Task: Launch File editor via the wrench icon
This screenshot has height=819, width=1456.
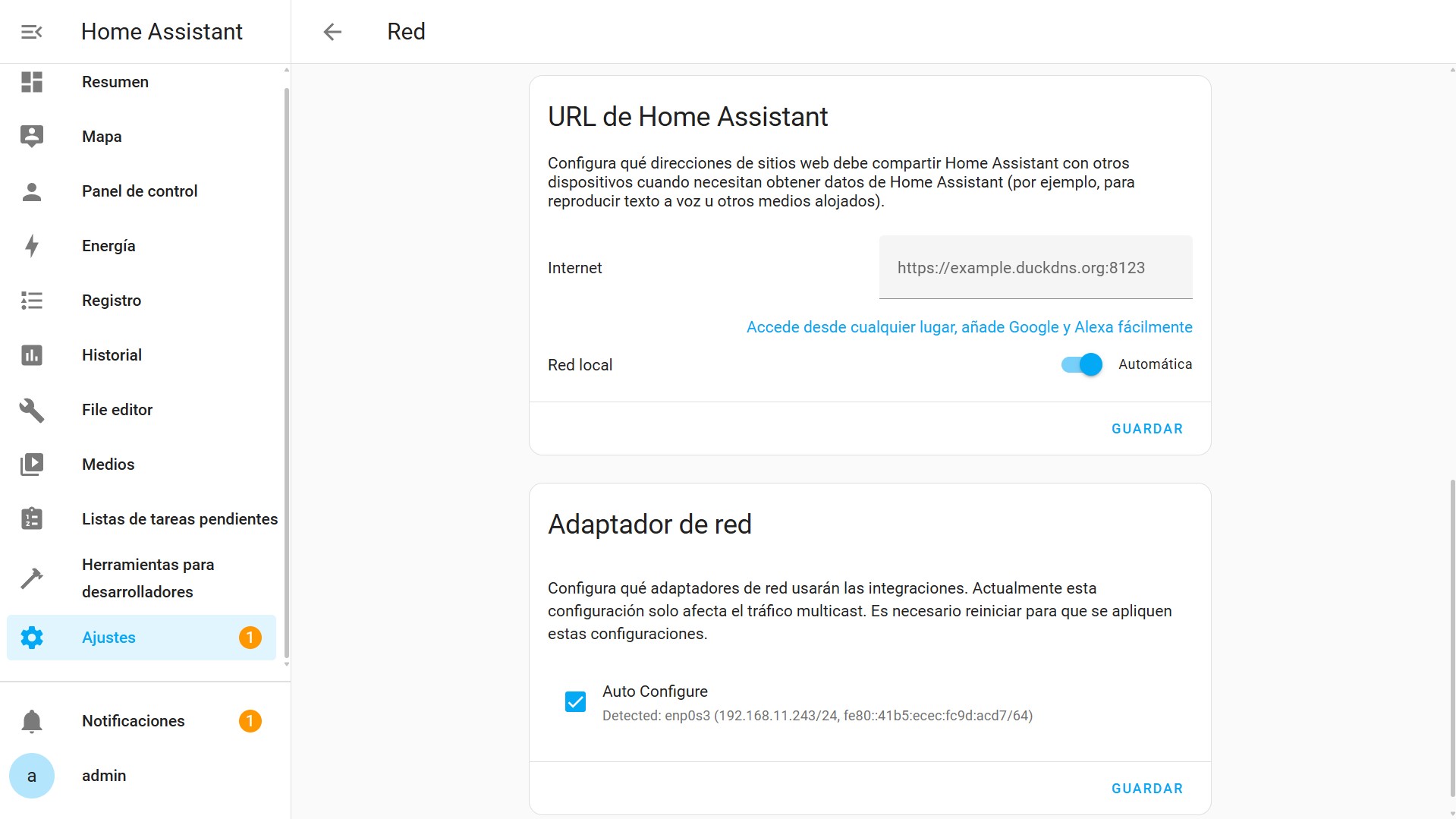Action: tap(31, 410)
